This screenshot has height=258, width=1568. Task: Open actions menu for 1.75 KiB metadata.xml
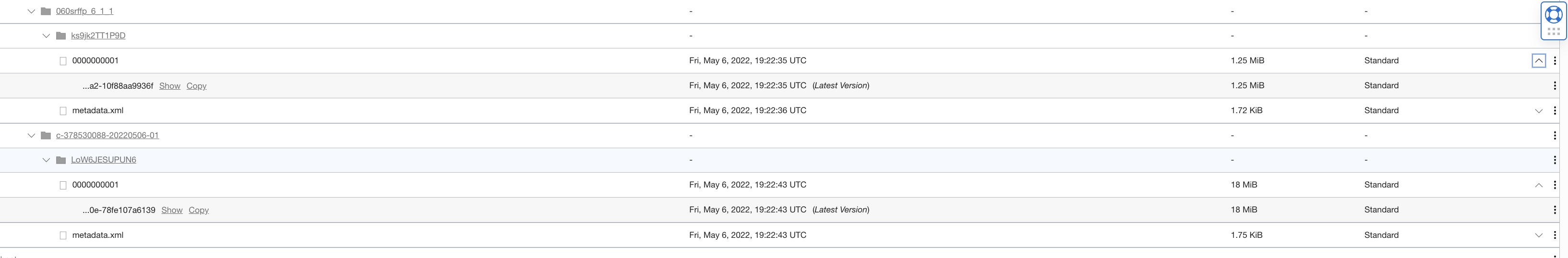click(x=1555, y=235)
